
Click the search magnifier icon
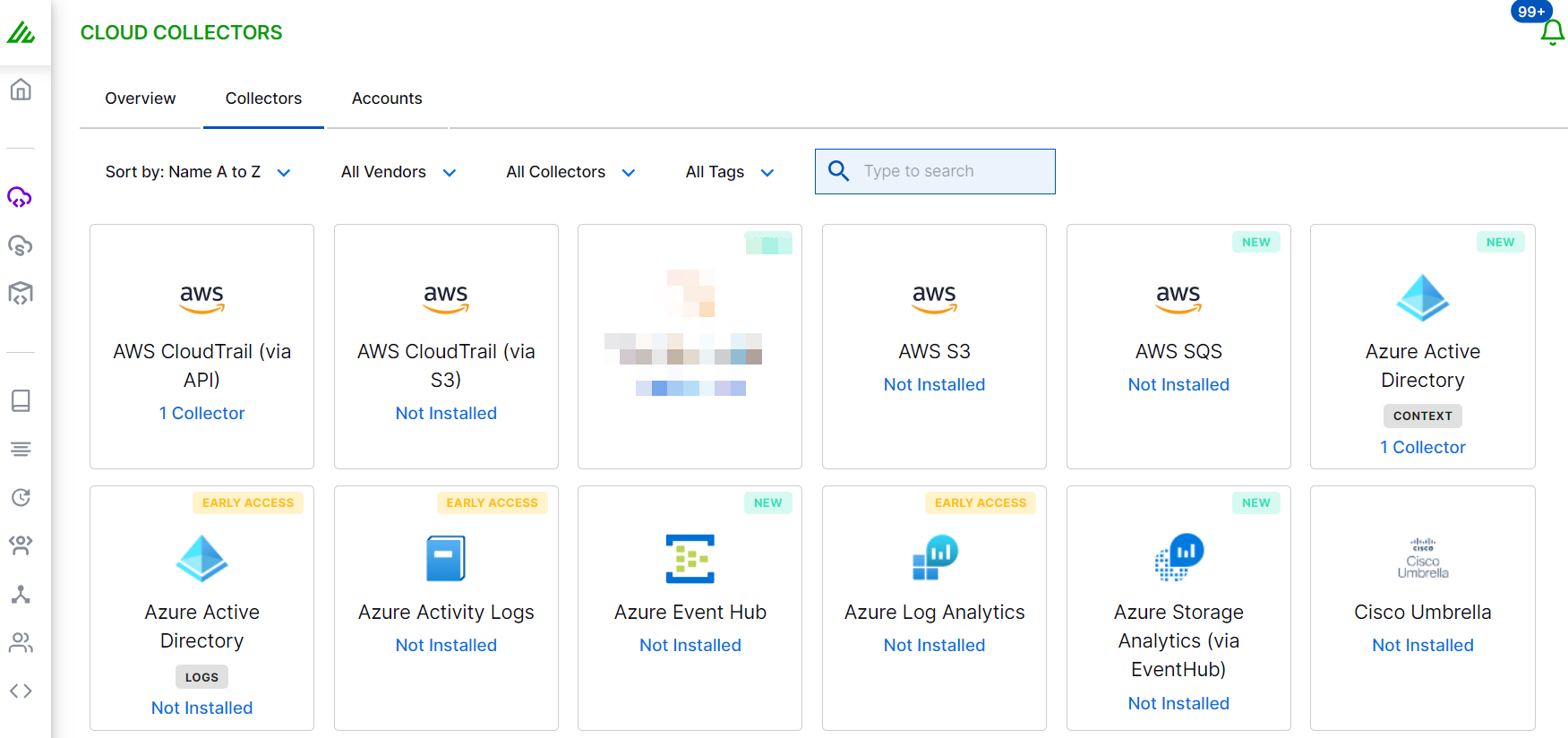click(838, 171)
